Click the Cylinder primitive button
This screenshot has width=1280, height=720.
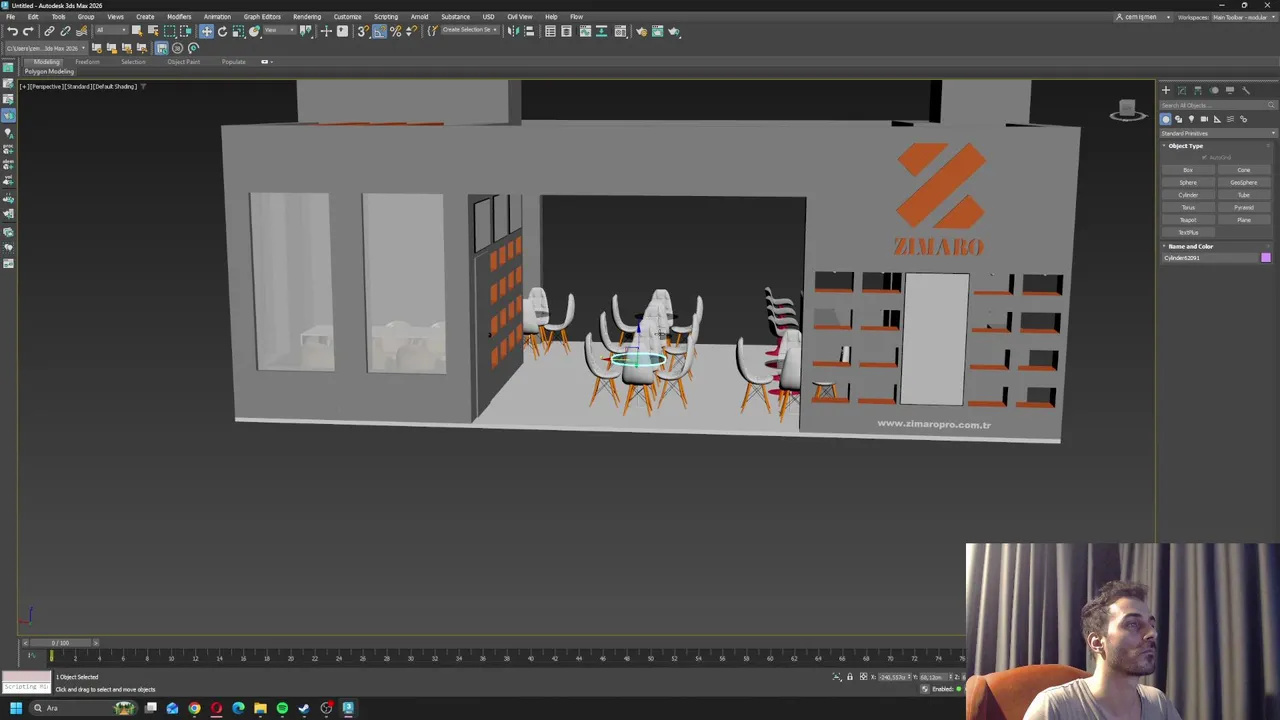[x=1188, y=195]
